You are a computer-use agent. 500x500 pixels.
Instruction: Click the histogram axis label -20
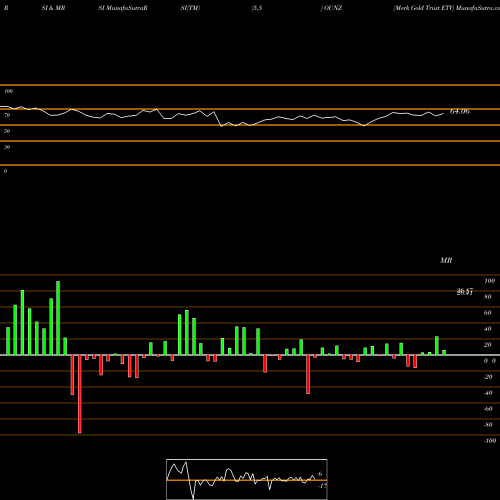click(x=488, y=377)
